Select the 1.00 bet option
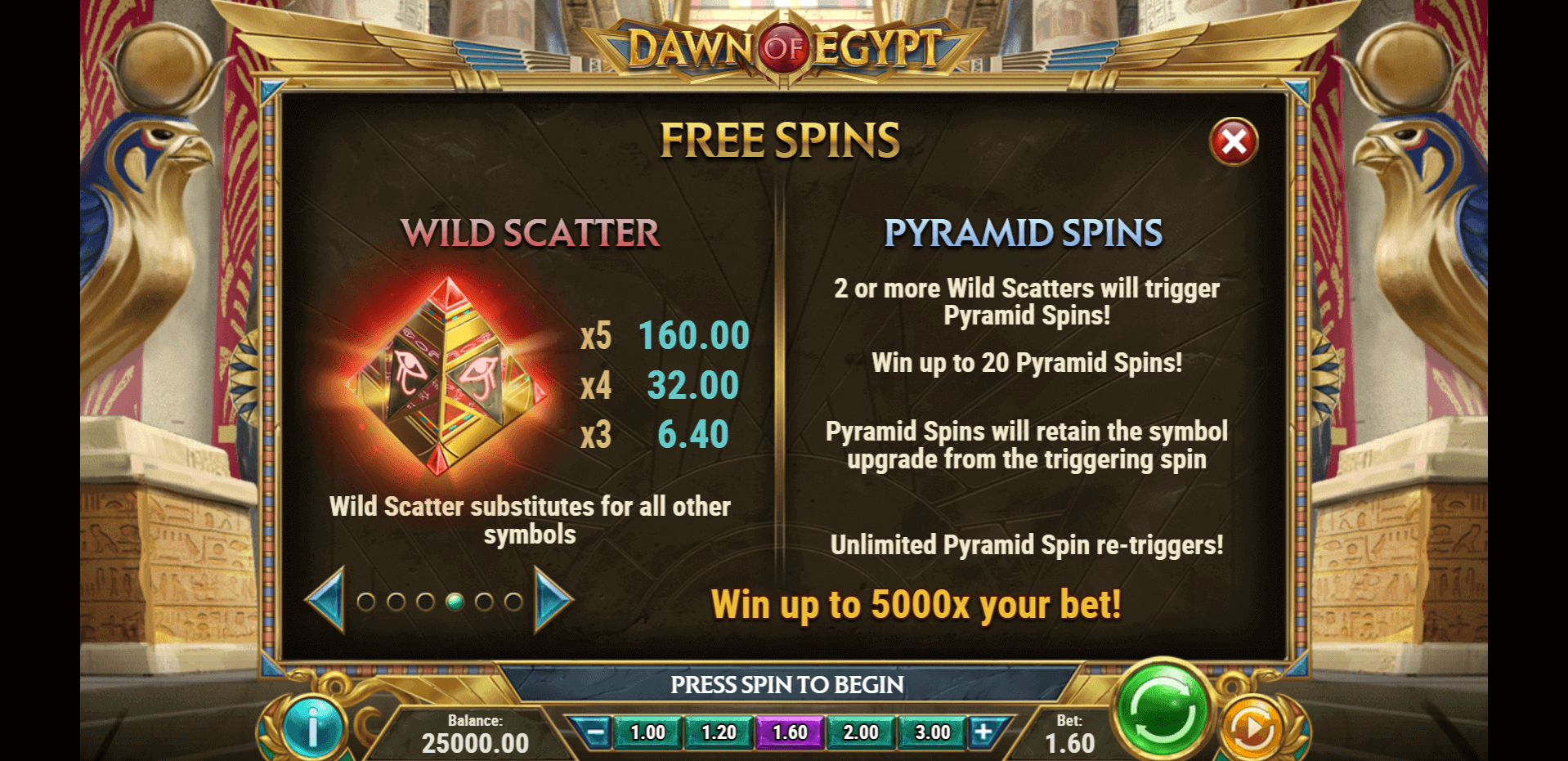Image resolution: width=1568 pixels, height=761 pixels. [x=647, y=732]
